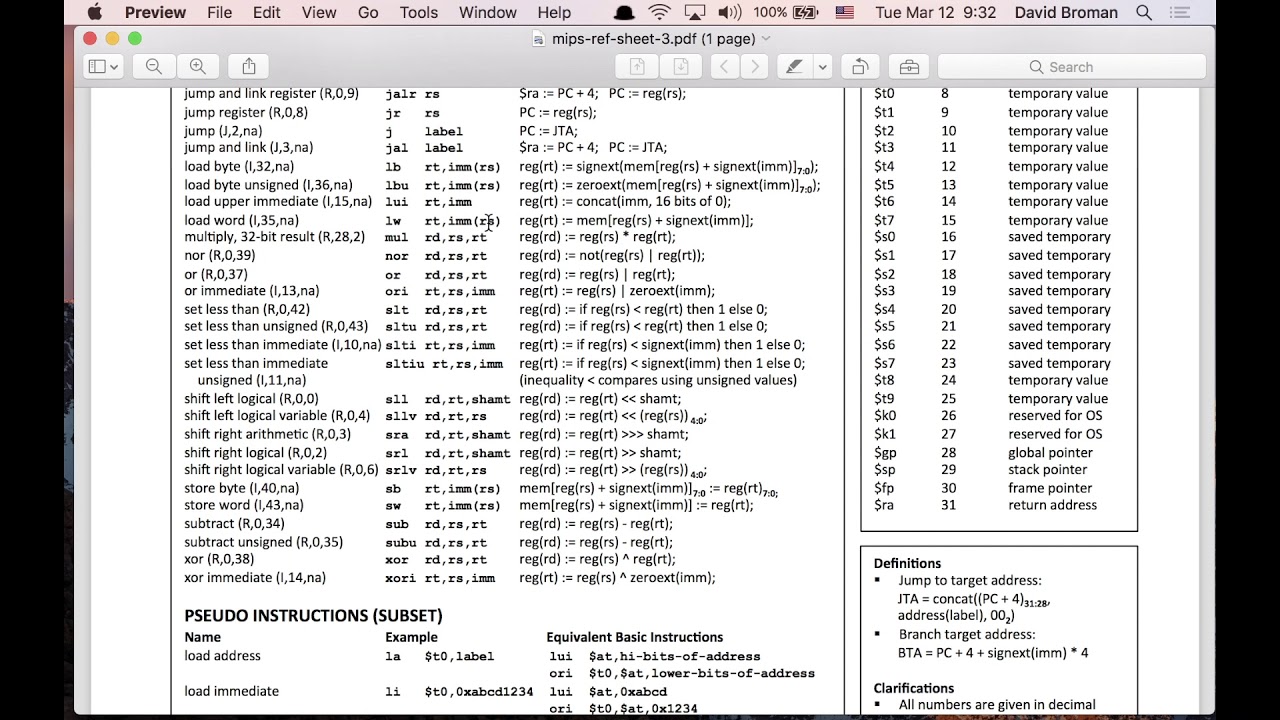Click the 'nor (R,0,39)' instruction text

(x=219, y=256)
